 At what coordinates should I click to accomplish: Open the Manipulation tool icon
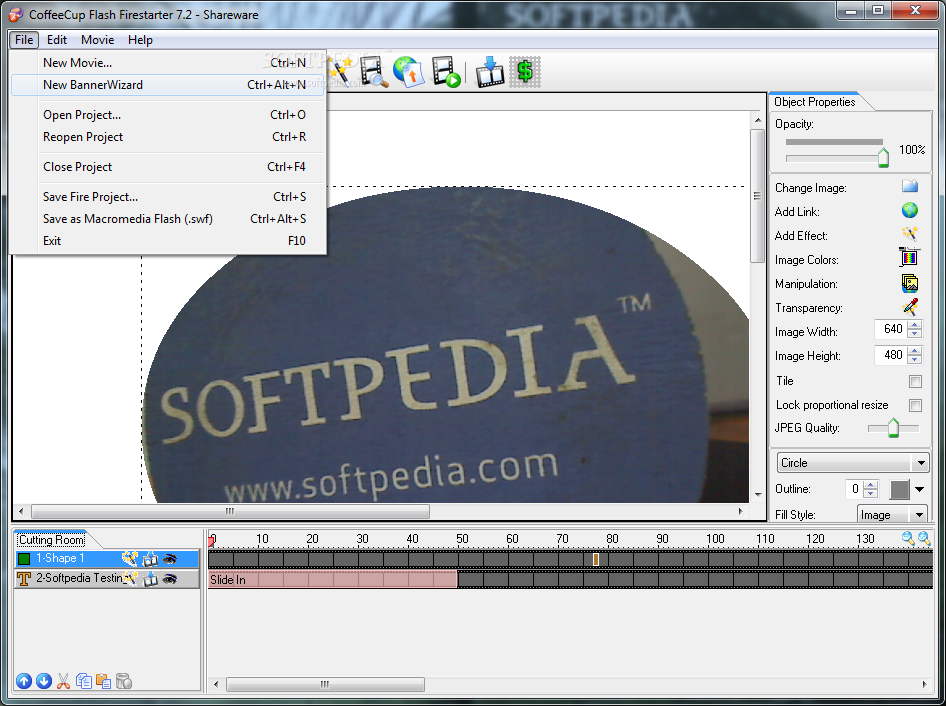click(x=910, y=283)
